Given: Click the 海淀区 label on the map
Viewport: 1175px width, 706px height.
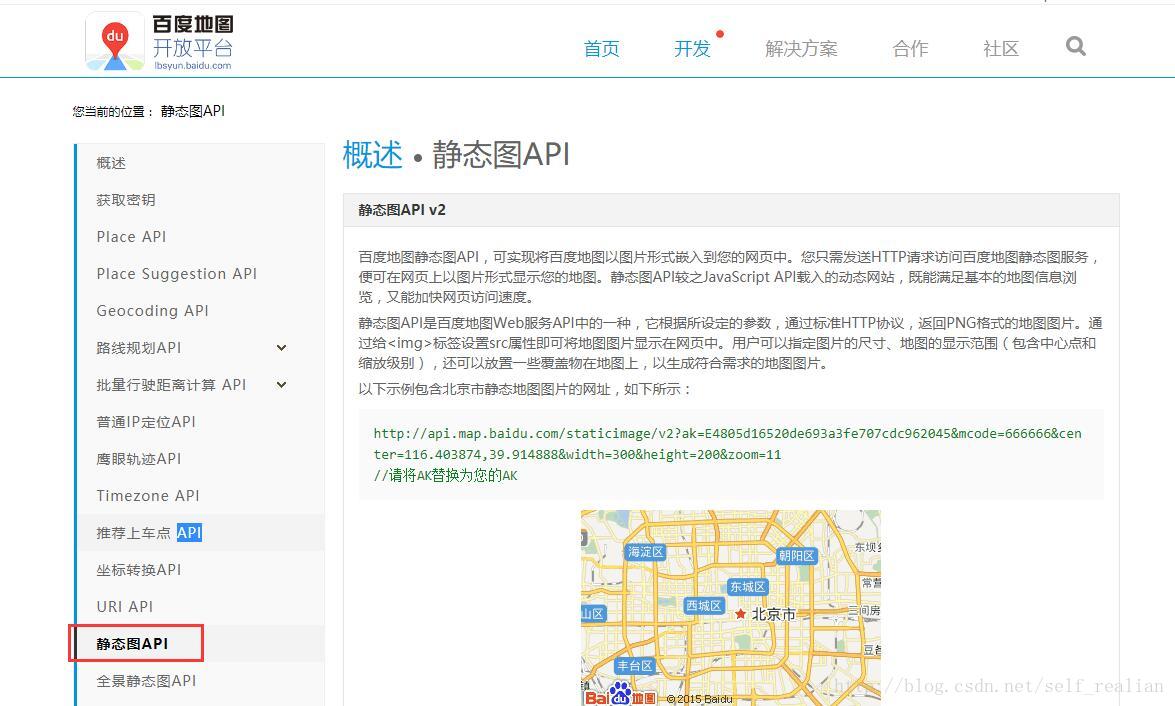Looking at the screenshot, I should pyautogui.click(x=645, y=552).
